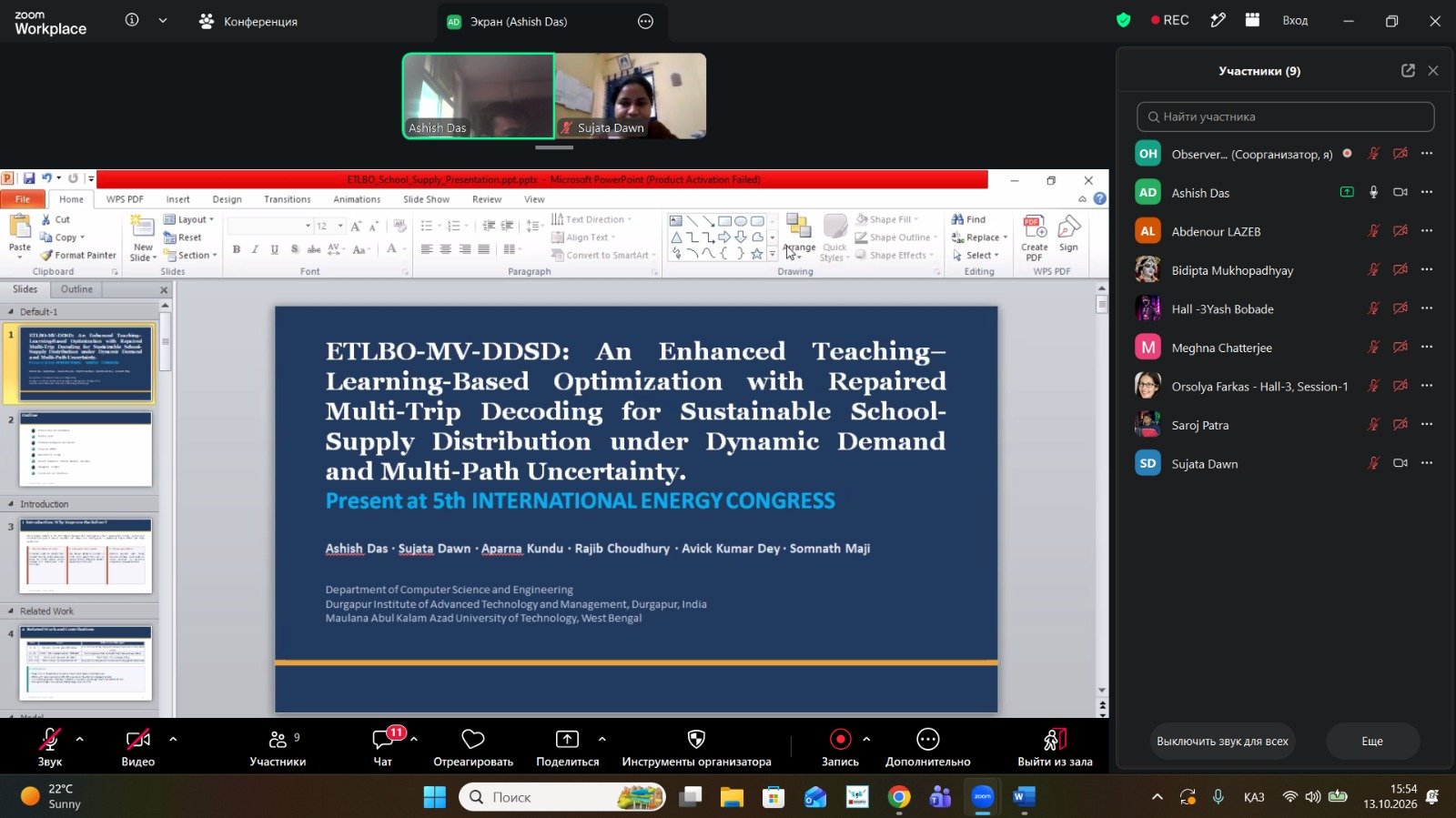Open the Apps grid icon in header
This screenshot has width=1456, height=818.
[1252, 20]
